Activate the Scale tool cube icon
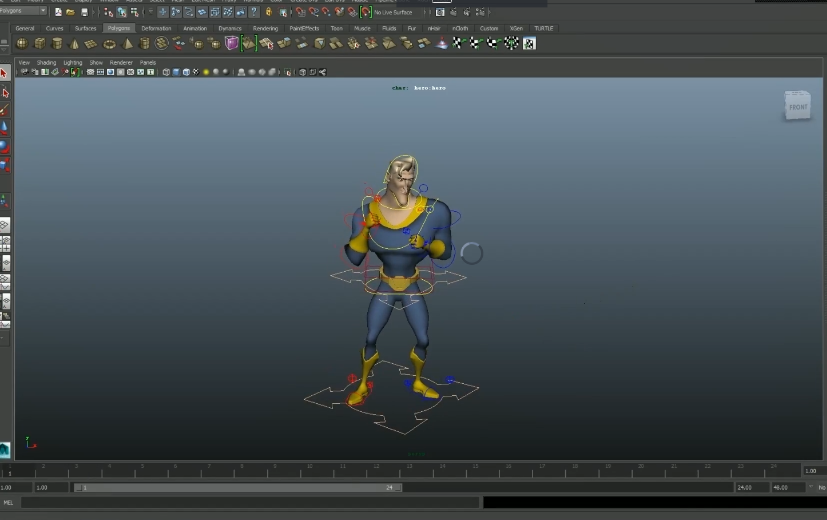The image size is (827, 520). 5,164
